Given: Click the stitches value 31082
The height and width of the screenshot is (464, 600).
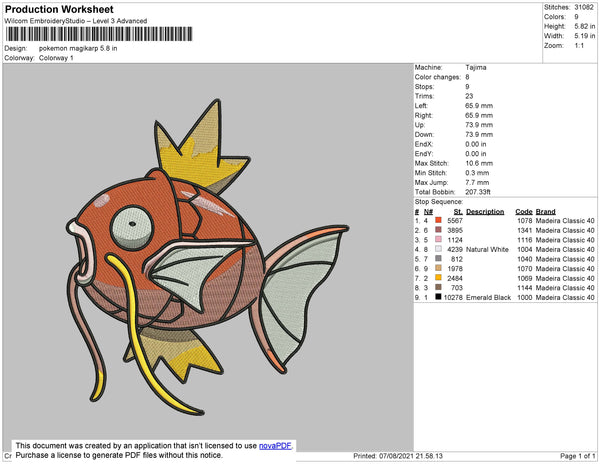Looking at the screenshot, I should 584,7.
